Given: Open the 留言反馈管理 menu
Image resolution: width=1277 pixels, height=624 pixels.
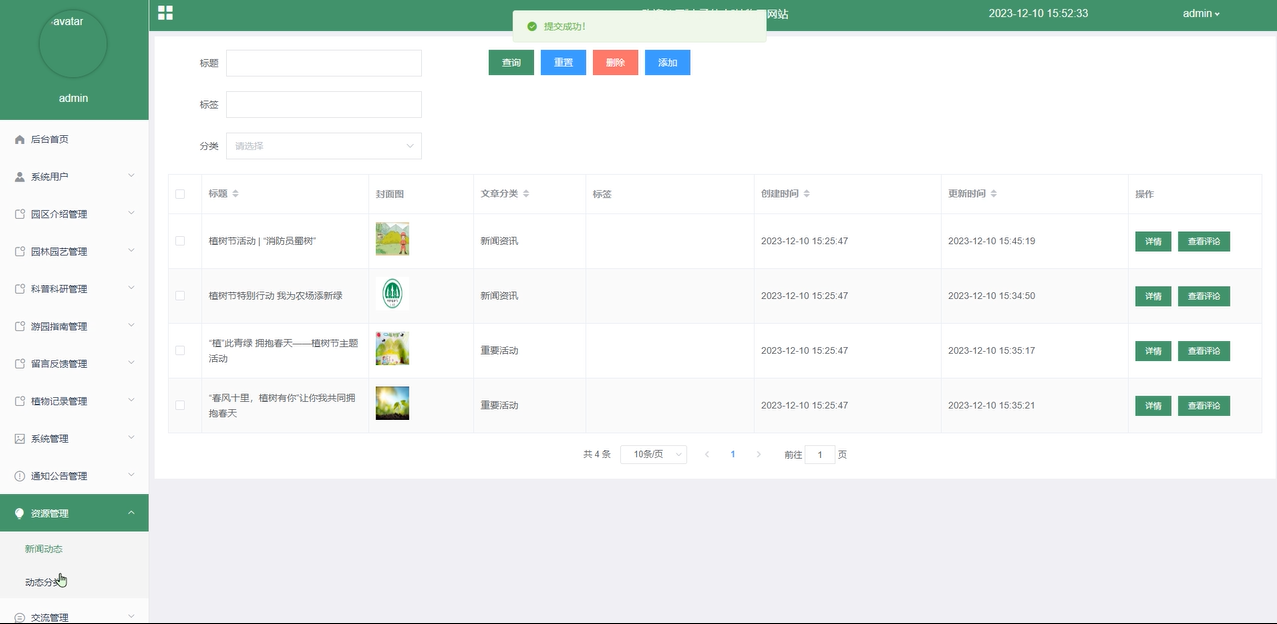Looking at the screenshot, I should pyautogui.click(x=74, y=364).
